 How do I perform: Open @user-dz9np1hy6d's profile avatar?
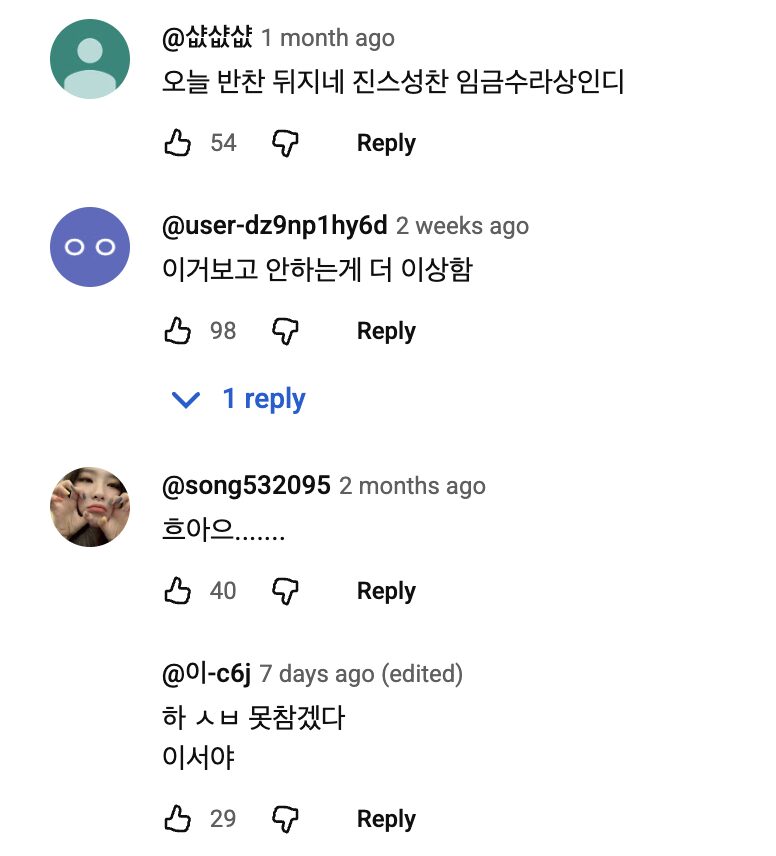tap(90, 247)
